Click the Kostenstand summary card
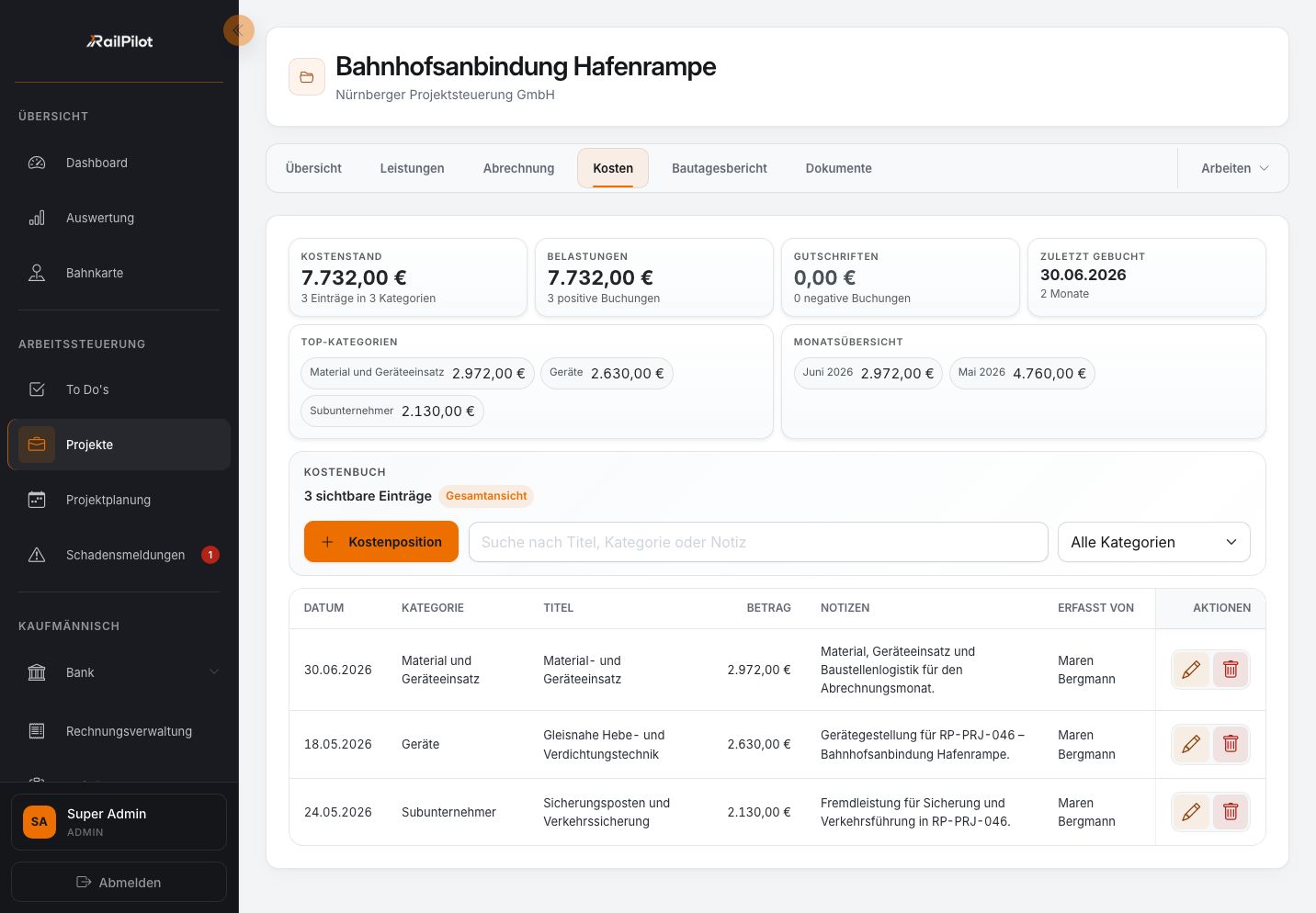This screenshot has width=1316, height=913. [x=408, y=277]
